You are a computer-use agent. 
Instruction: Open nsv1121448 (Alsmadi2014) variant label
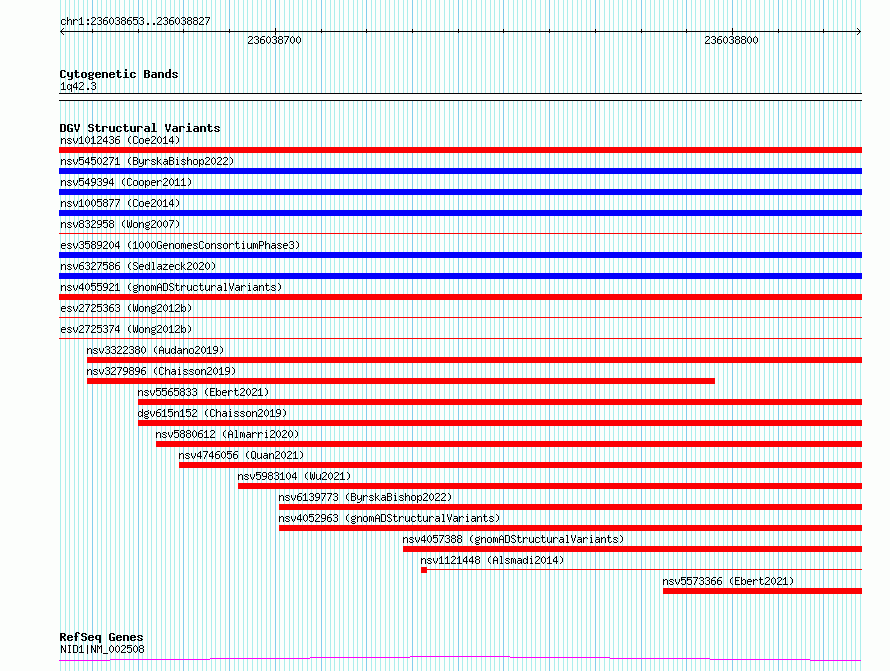[x=492, y=560]
